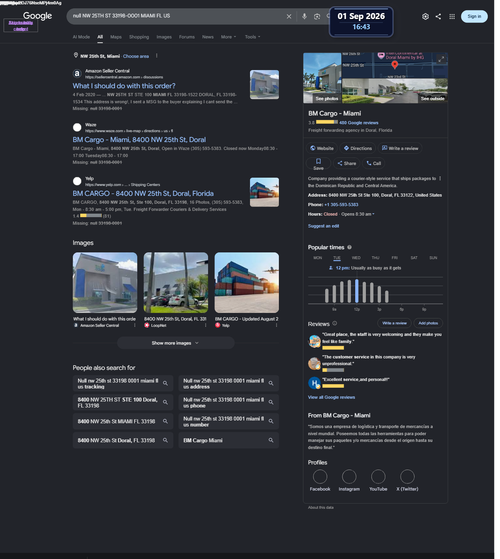
Task: Search '8400 NW 25th St MIAMI FL 33198' suggestion
Action: coord(123,421)
